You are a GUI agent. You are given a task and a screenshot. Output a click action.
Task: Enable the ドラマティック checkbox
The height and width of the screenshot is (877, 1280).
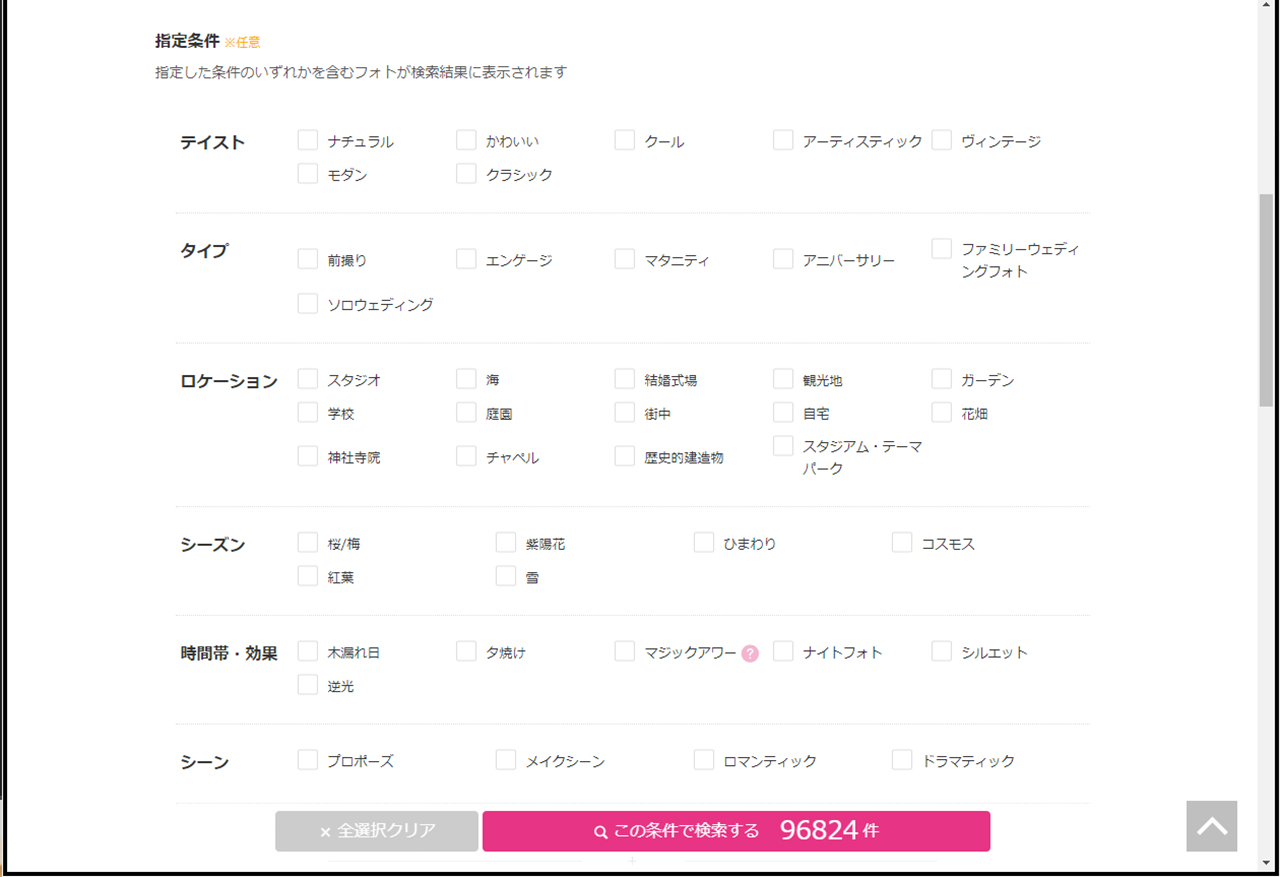tap(902, 760)
